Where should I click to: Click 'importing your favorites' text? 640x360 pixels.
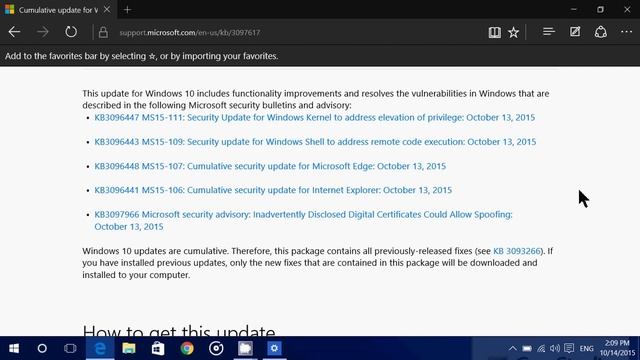click(230, 56)
